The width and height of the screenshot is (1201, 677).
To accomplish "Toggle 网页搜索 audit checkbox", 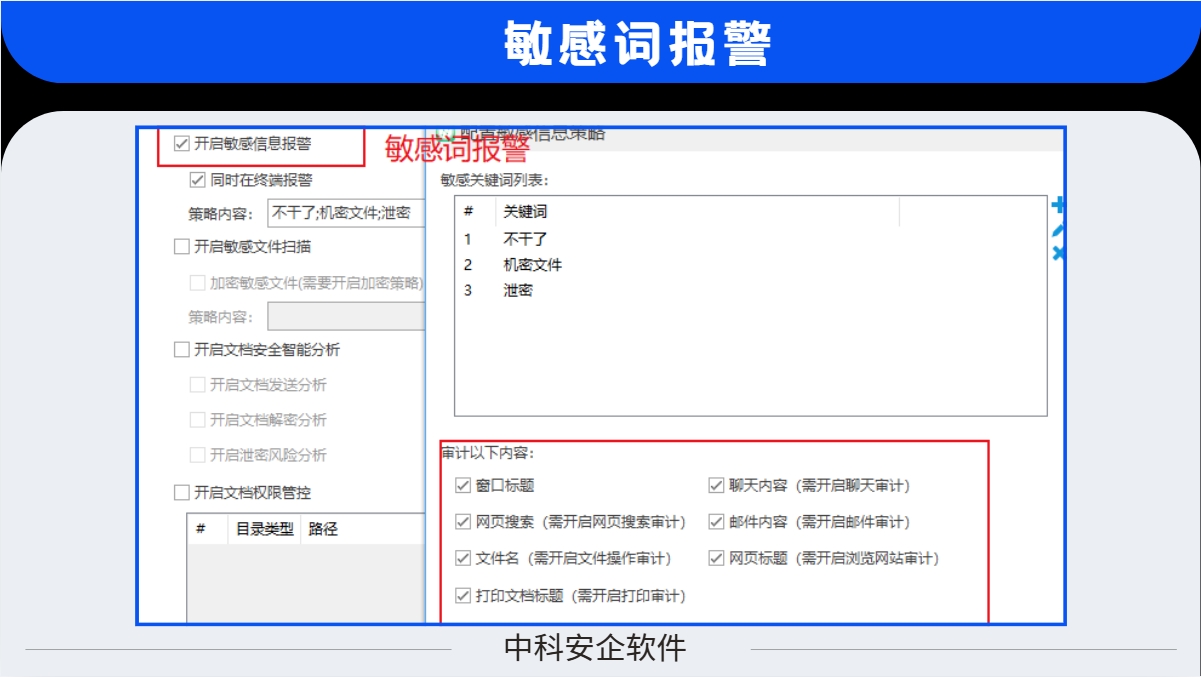I will point(463,522).
